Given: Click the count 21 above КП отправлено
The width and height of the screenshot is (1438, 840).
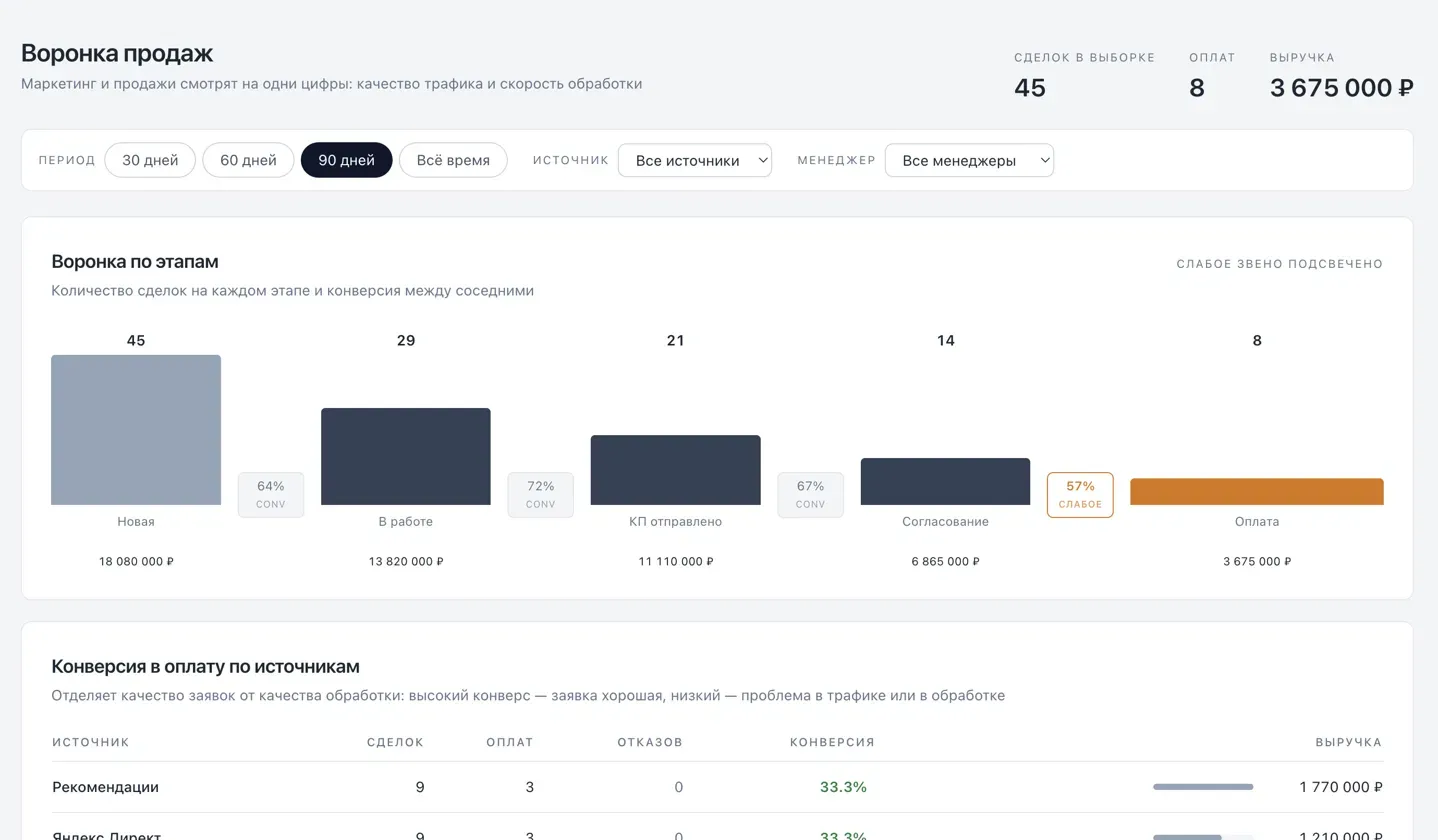Looking at the screenshot, I should point(676,341).
